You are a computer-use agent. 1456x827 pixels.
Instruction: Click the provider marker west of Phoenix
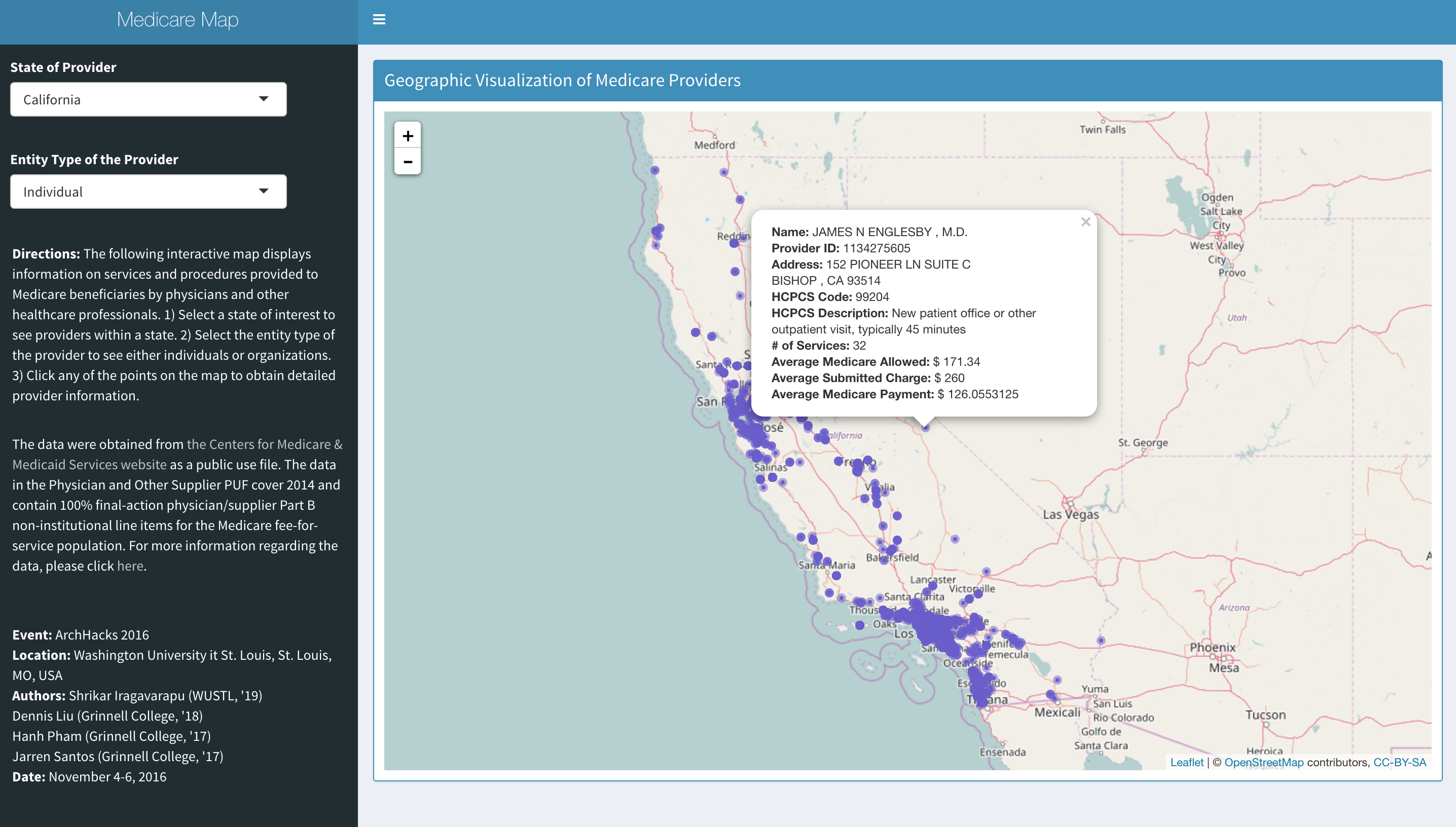[1101, 641]
